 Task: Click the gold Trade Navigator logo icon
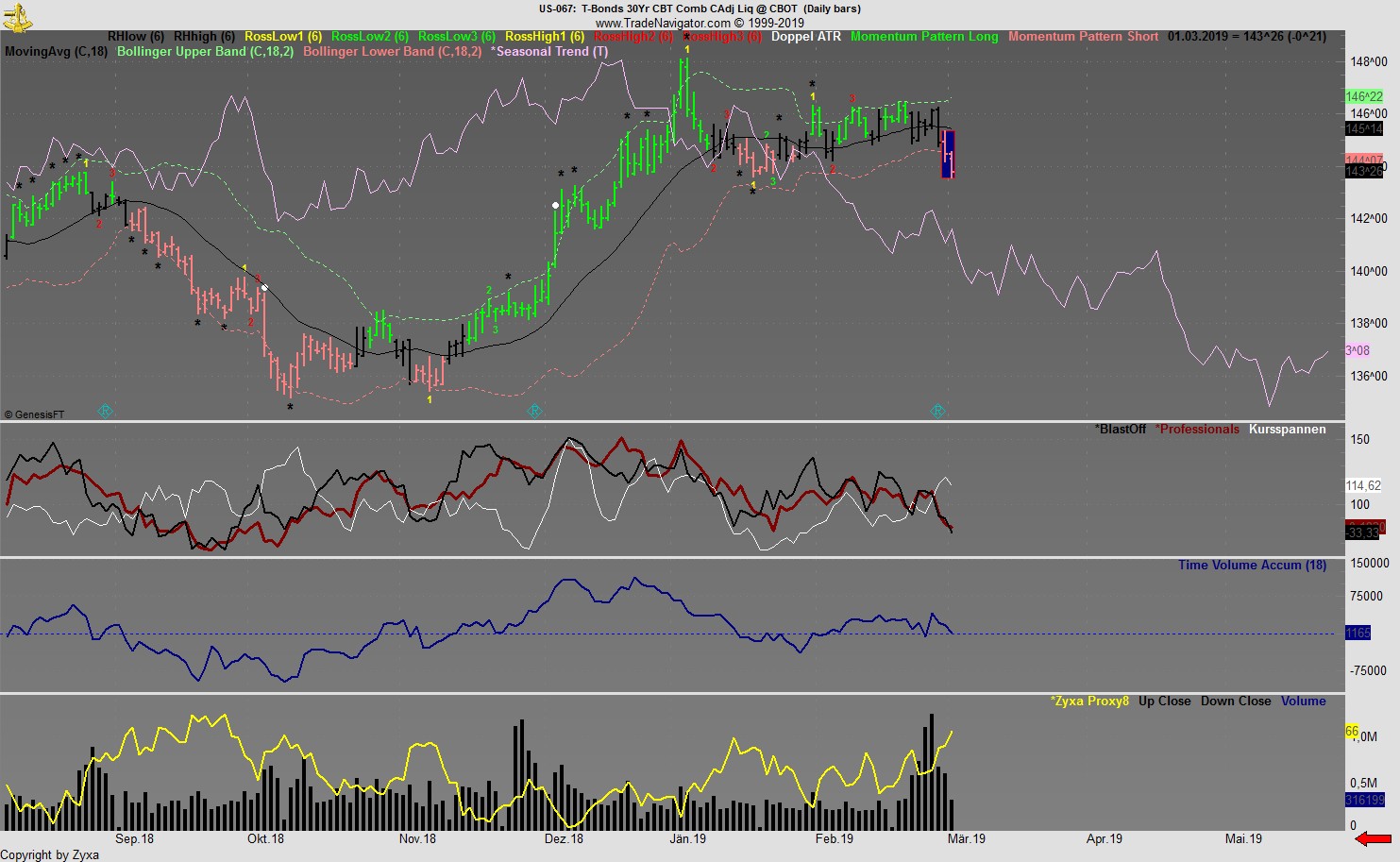point(18,16)
